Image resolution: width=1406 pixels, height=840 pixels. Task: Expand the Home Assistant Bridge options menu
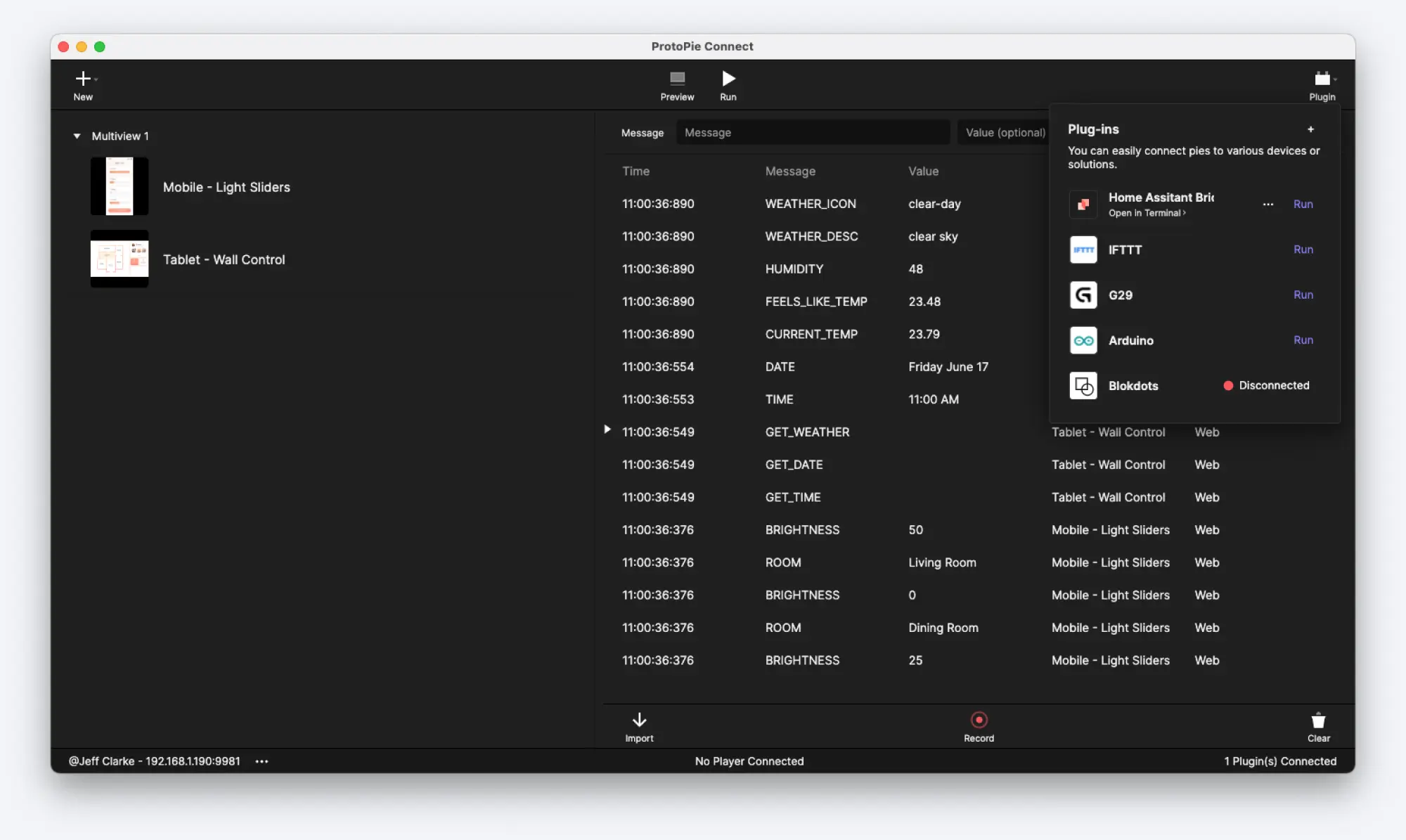point(1267,203)
